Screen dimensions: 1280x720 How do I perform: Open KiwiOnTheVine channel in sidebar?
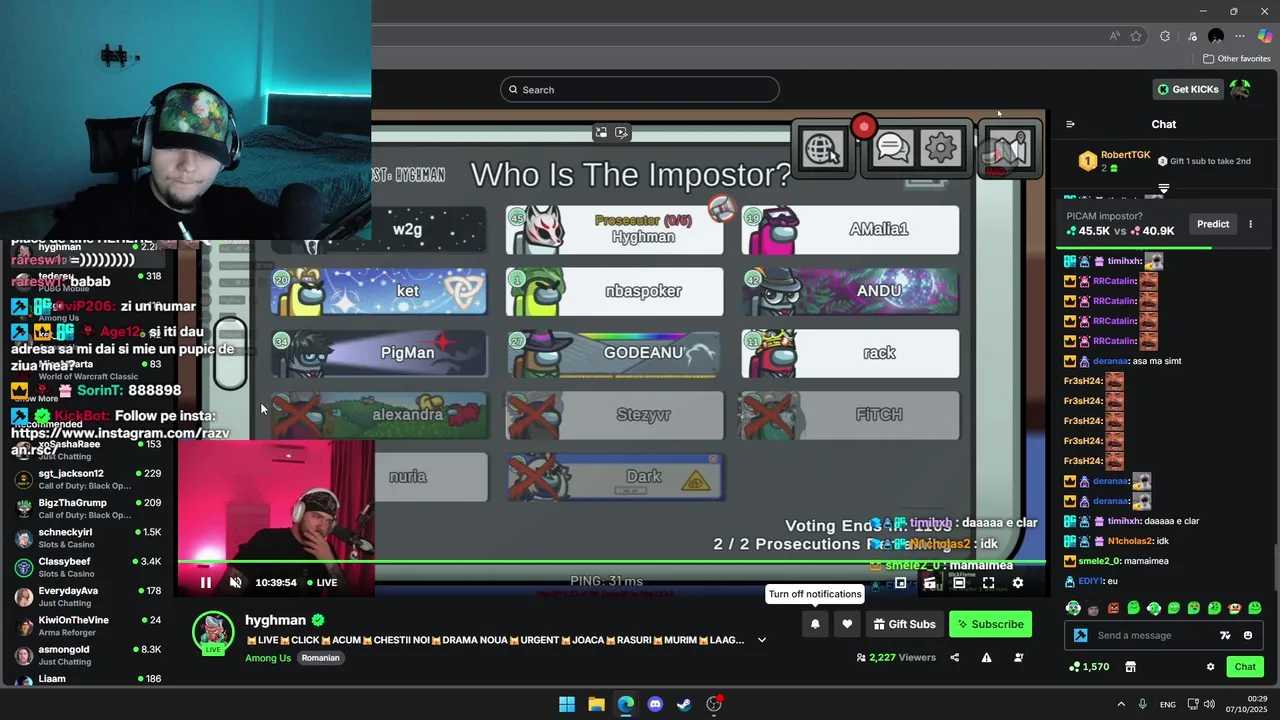(88, 626)
